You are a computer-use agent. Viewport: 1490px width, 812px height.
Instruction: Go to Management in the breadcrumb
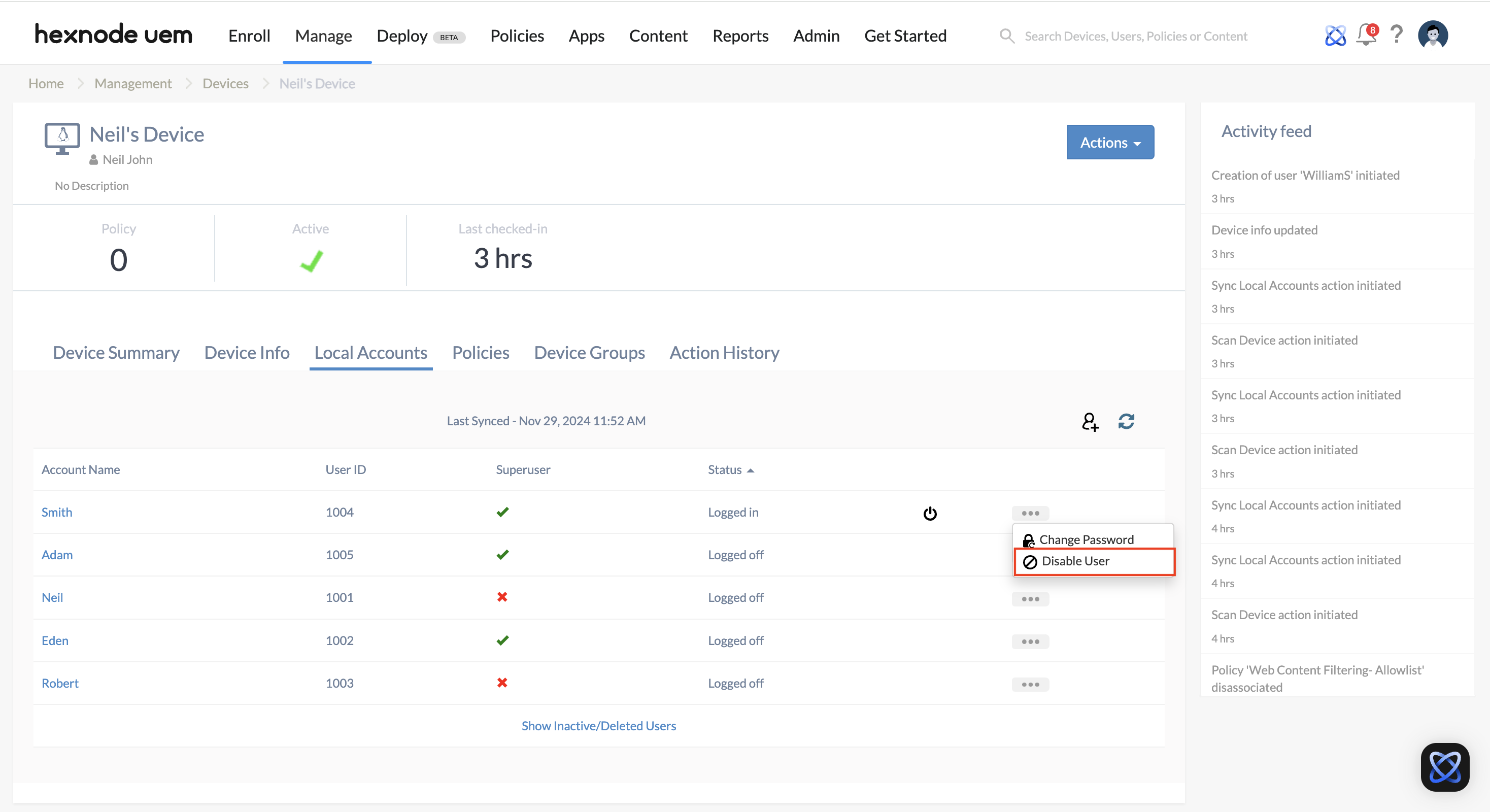coord(133,83)
